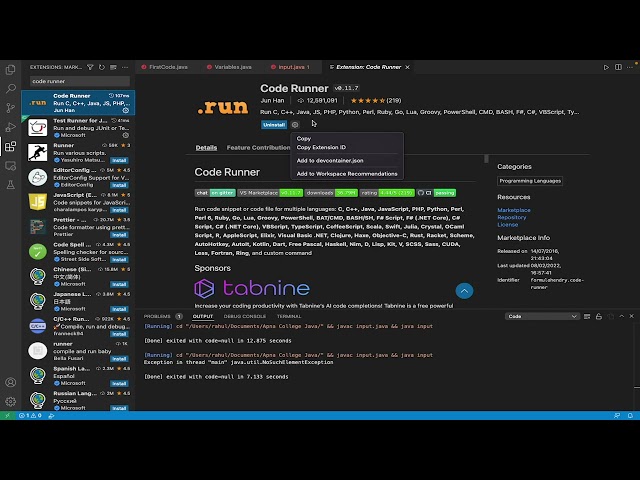Screen dimensions: 640x480
Task: Refresh the extensions list
Action: (102, 67)
